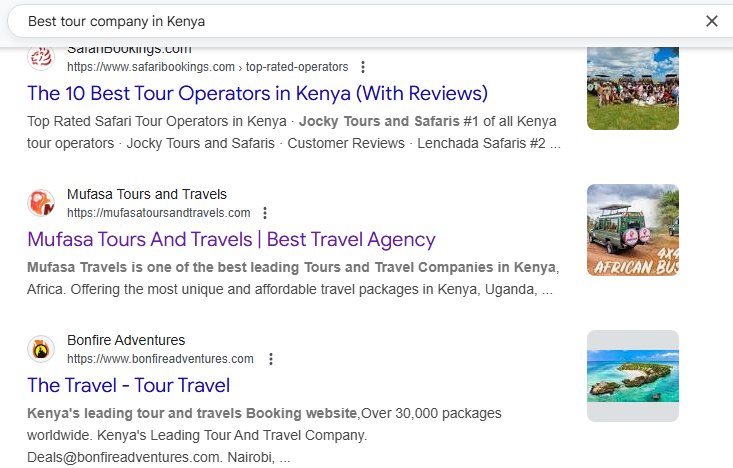Open "Mufasa Tours And Travels | Best Travel Agency"

click(231, 240)
